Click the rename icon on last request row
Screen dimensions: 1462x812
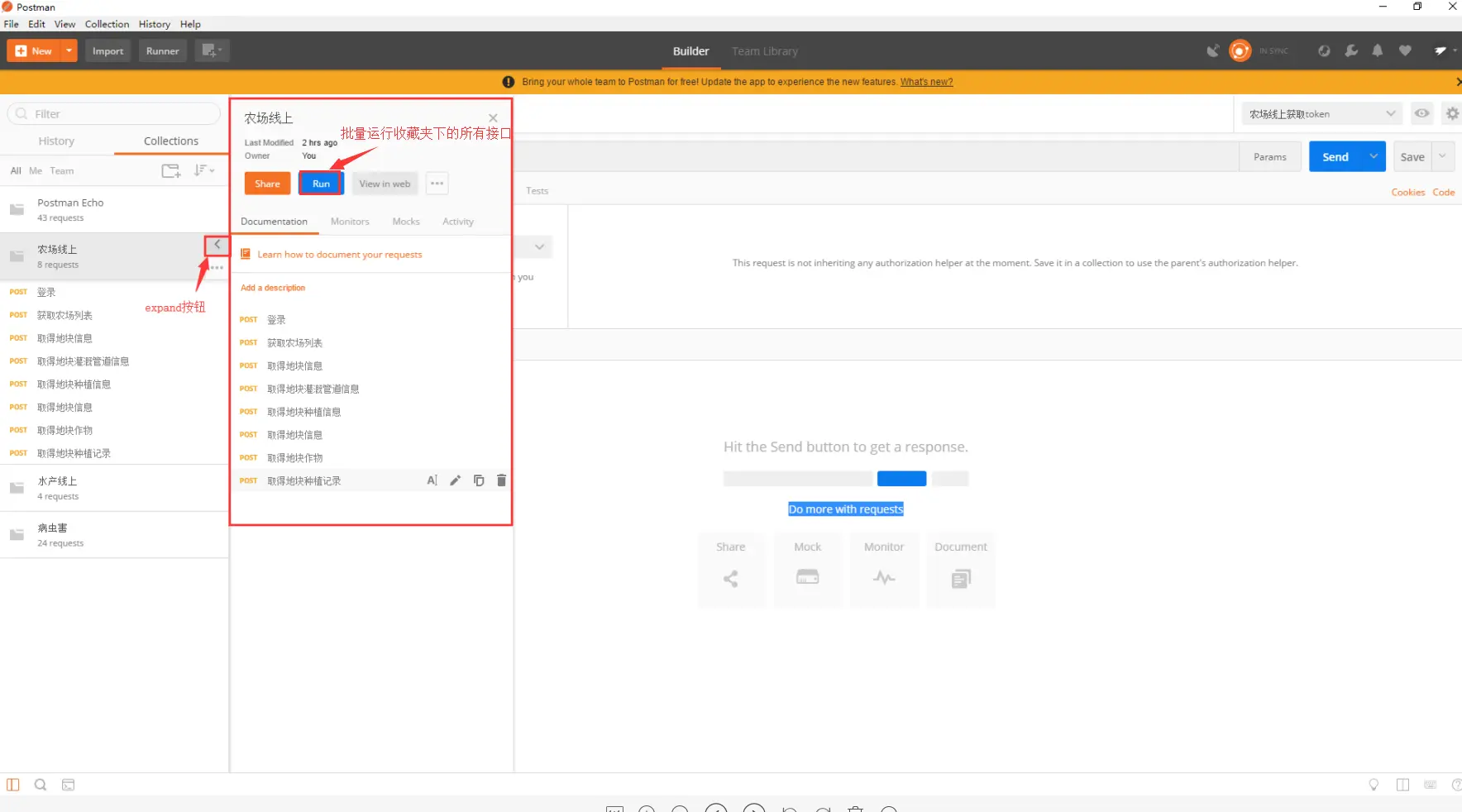[x=432, y=480]
